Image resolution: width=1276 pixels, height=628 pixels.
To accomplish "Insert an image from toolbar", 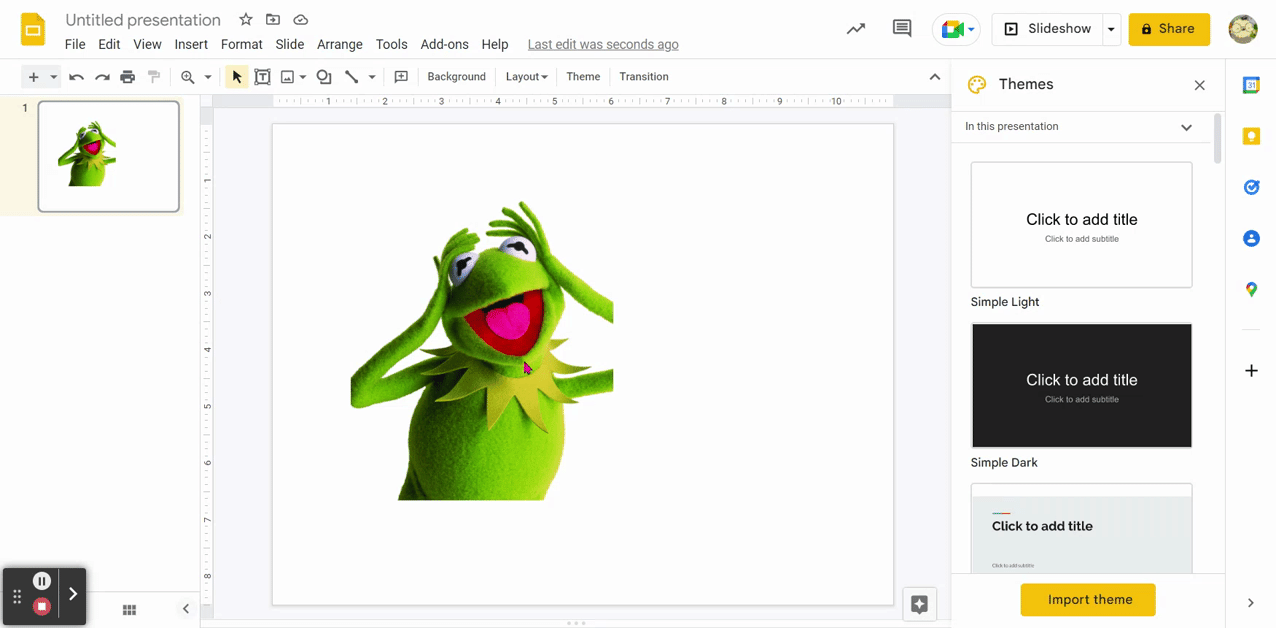I will point(288,77).
